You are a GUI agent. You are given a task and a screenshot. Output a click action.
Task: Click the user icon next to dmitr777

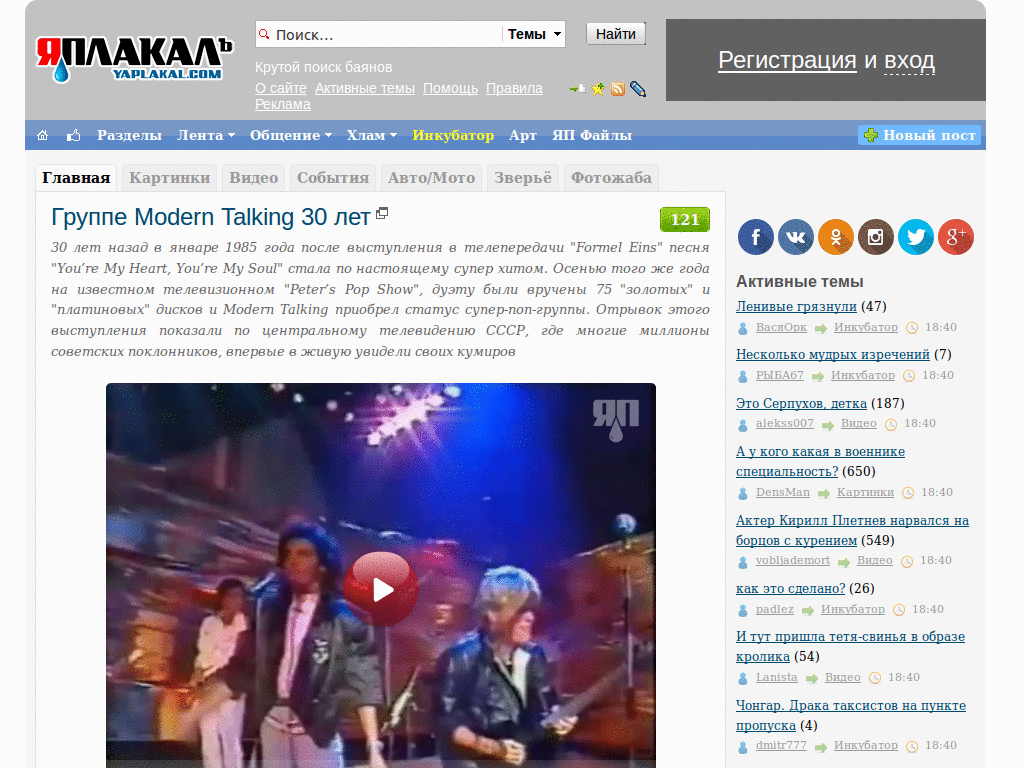pos(743,746)
